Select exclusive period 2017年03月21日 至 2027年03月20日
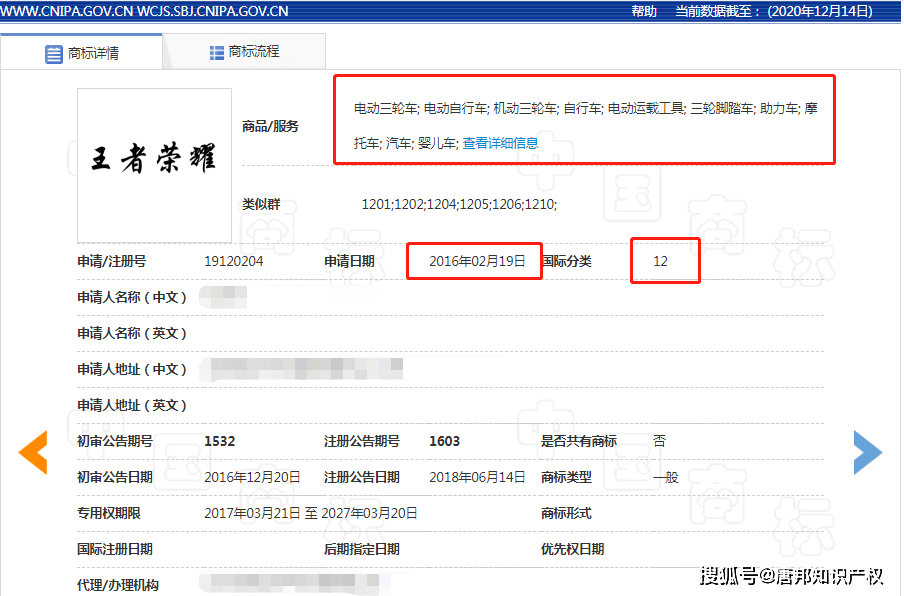The image size is (904, 596). point(311,513)
